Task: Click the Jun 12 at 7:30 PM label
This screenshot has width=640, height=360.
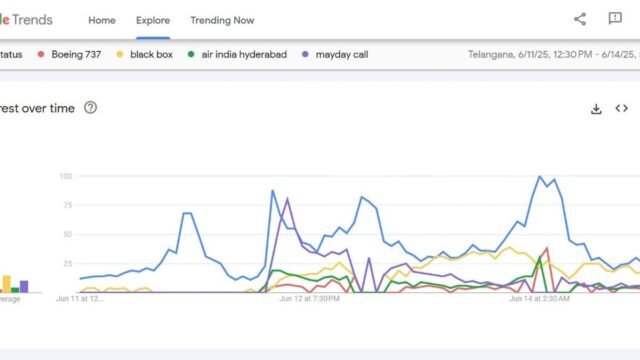Action: click(309, 299)
